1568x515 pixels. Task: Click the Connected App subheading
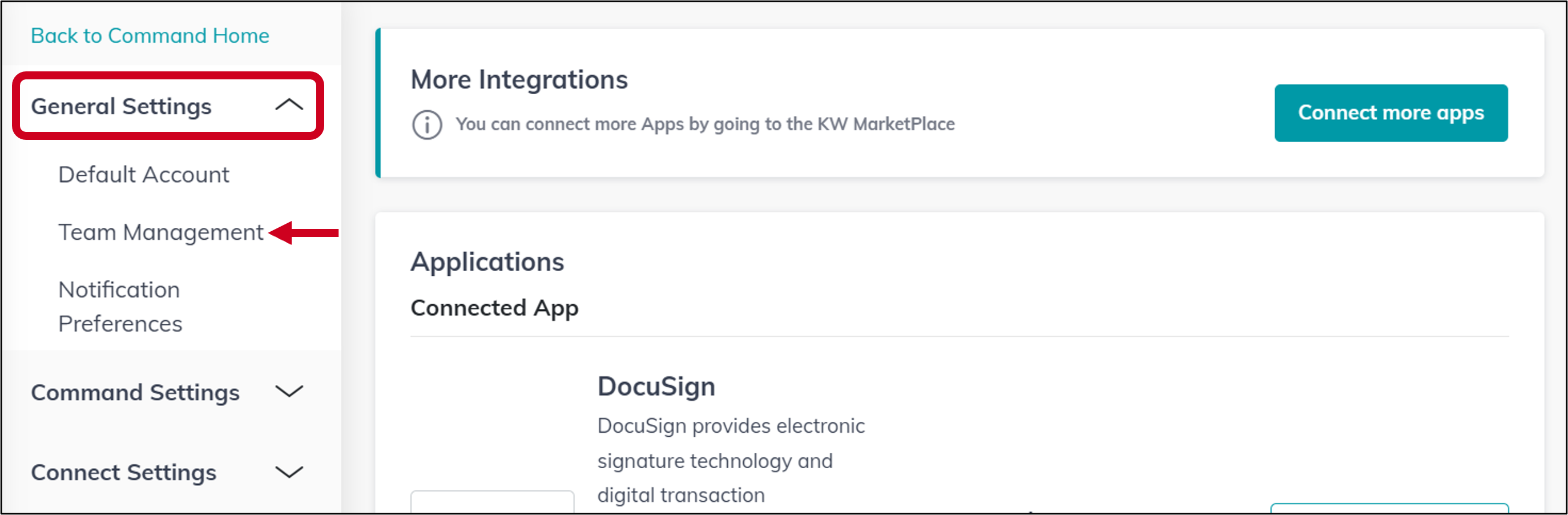point(494,308)
